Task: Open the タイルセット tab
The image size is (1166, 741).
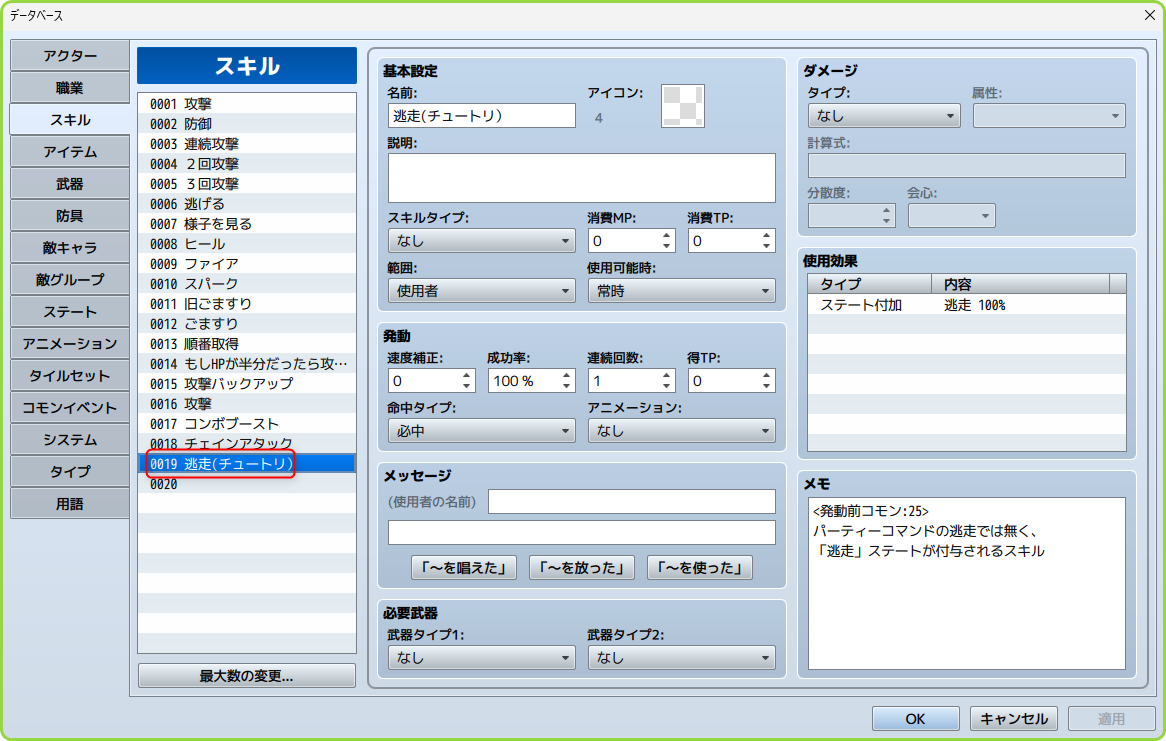Action: click(70, 376)
